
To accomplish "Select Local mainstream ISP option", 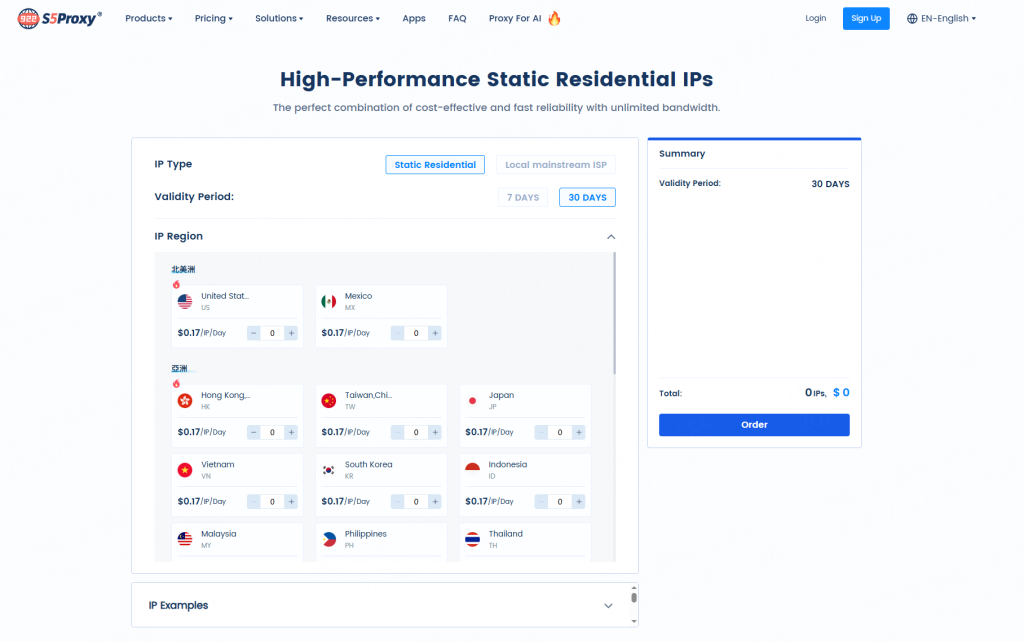I will [x=556, y=165].
